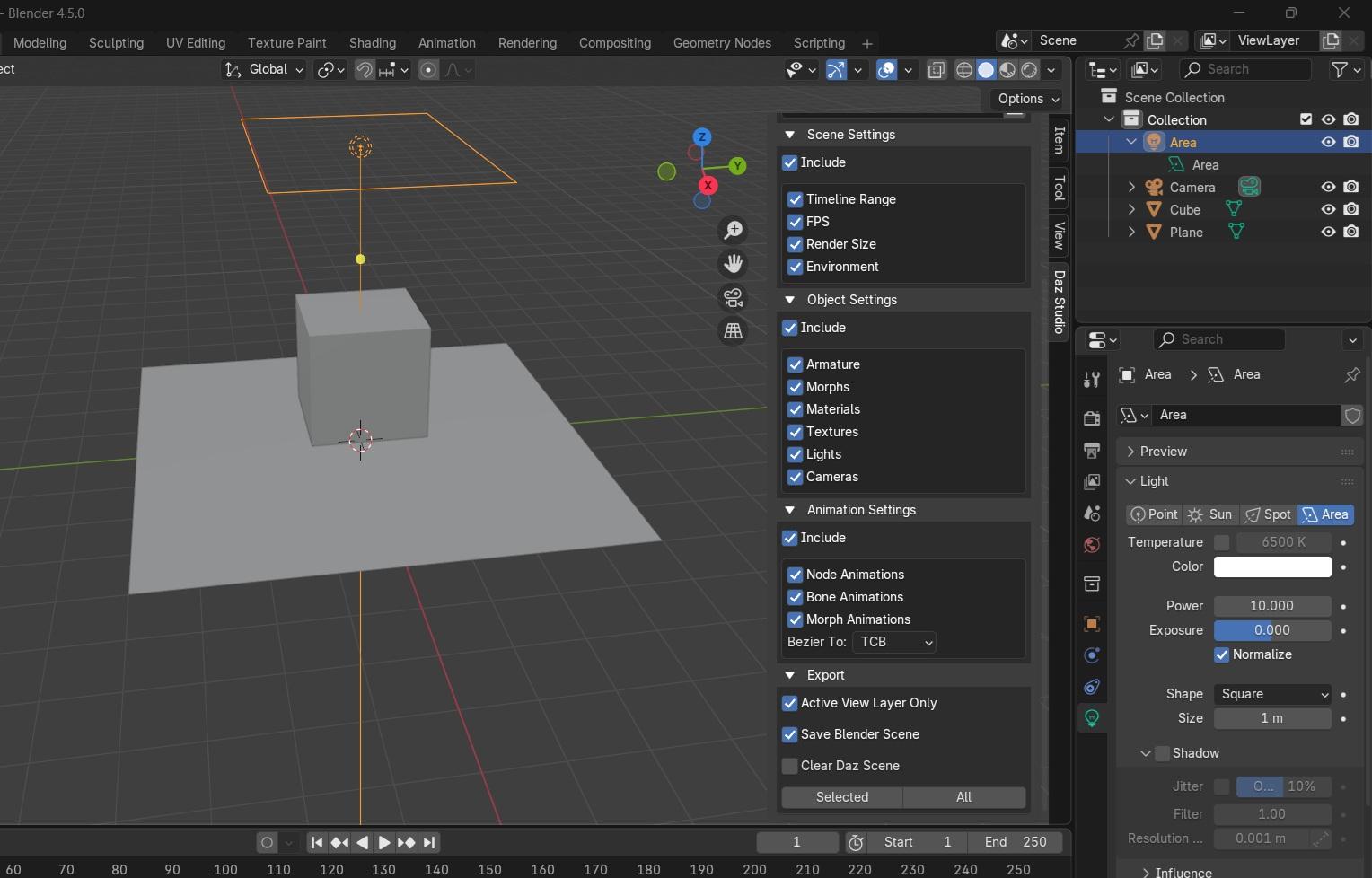The height and width of the screenshot is (878, 1372).
Task: Switch to orthographic grid view icon
Action: coord(734,331)
